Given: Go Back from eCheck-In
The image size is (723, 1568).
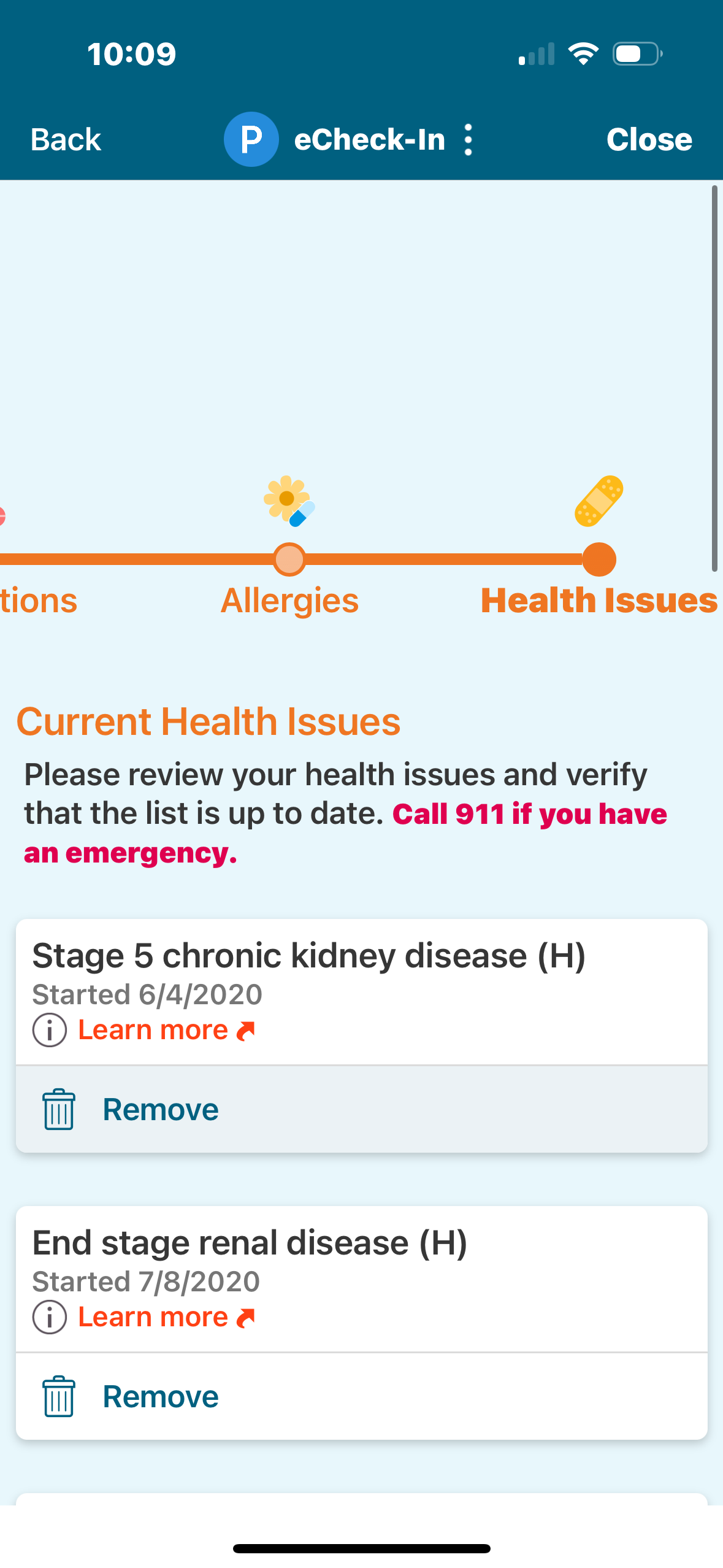Looking at the screenshot, I should [x=66, y=140].
